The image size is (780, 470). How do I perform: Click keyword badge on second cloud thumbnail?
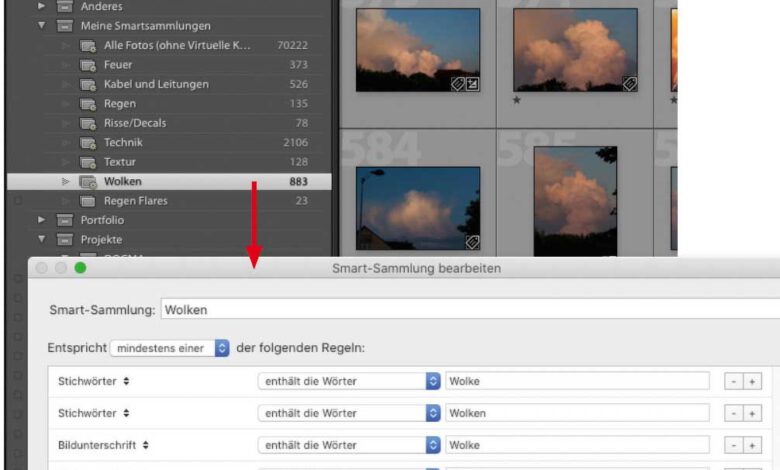pyautogui.click(x=630, y=84)
